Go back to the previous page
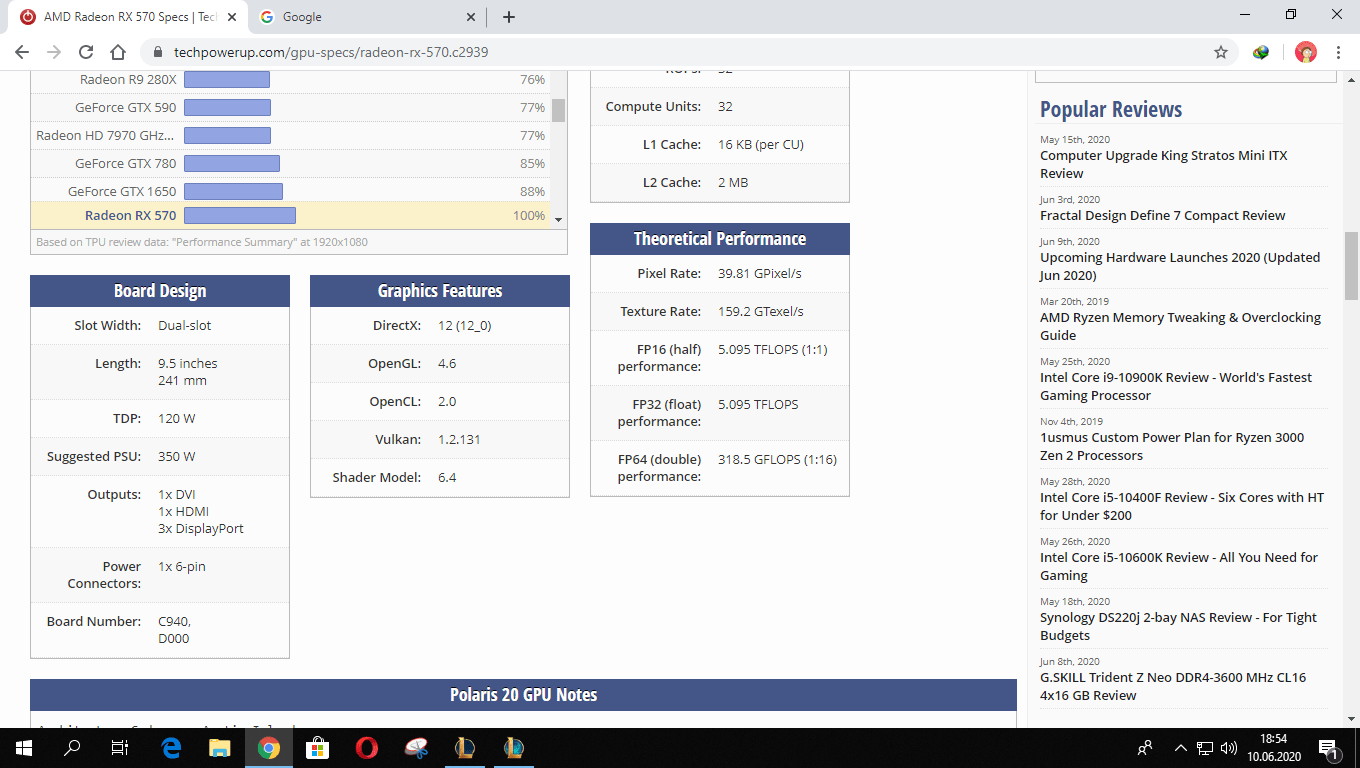This screenshot has width=1360, height=768. (22, 52)
